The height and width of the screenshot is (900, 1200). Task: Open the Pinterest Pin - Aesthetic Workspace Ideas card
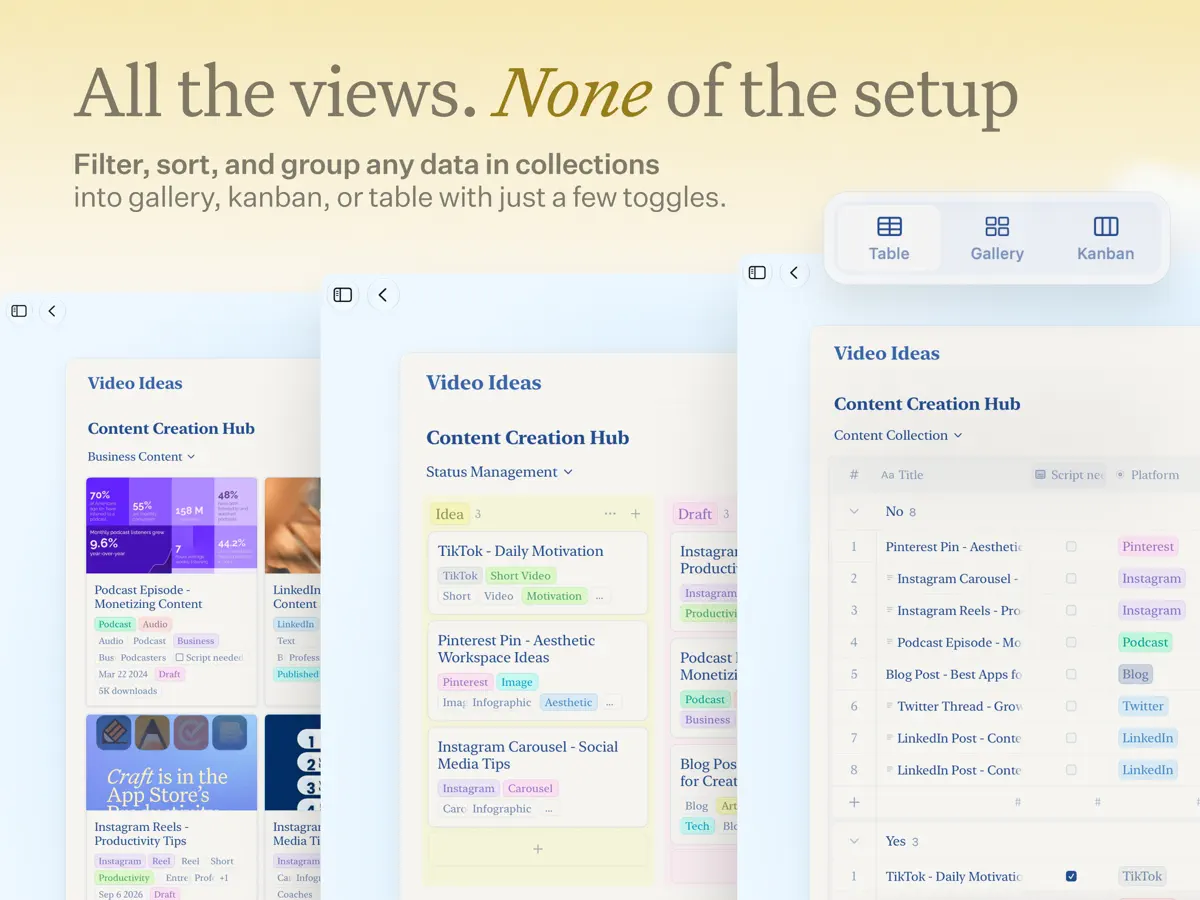538,670
